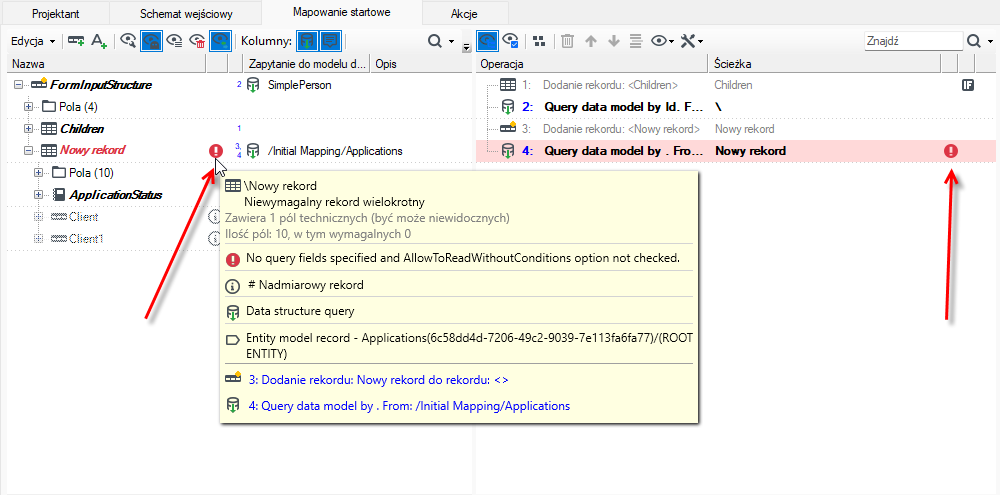Screen dimensions: 1000x495
Task: Click the Nazwa column header
Action: tap(106, 64)
